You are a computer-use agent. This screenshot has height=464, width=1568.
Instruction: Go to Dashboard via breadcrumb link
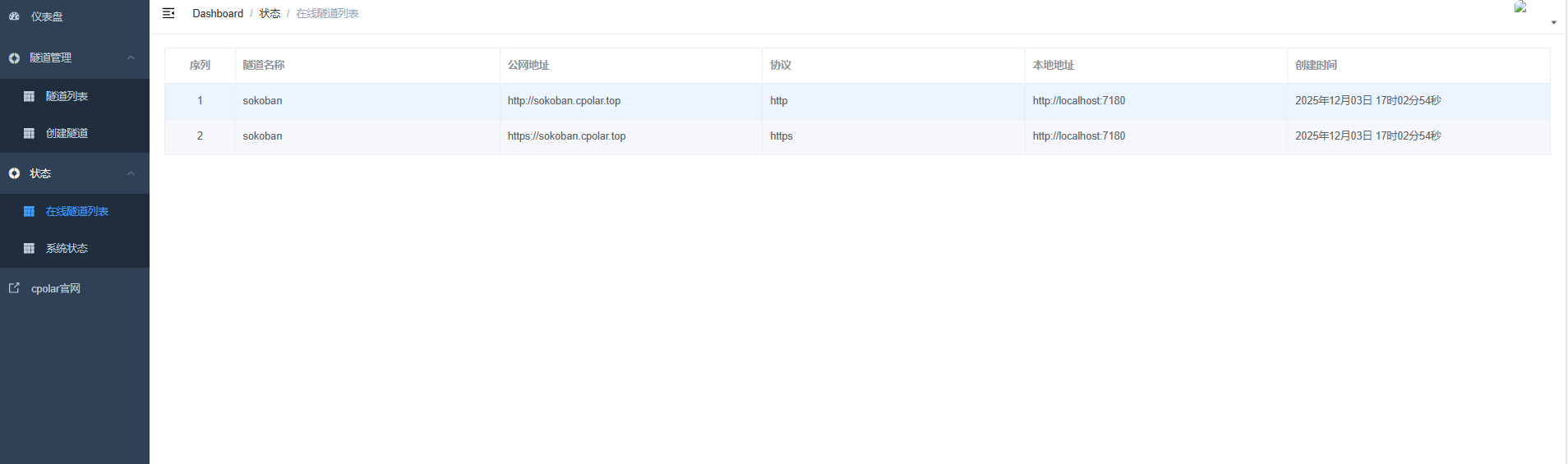tap(218, 14)
